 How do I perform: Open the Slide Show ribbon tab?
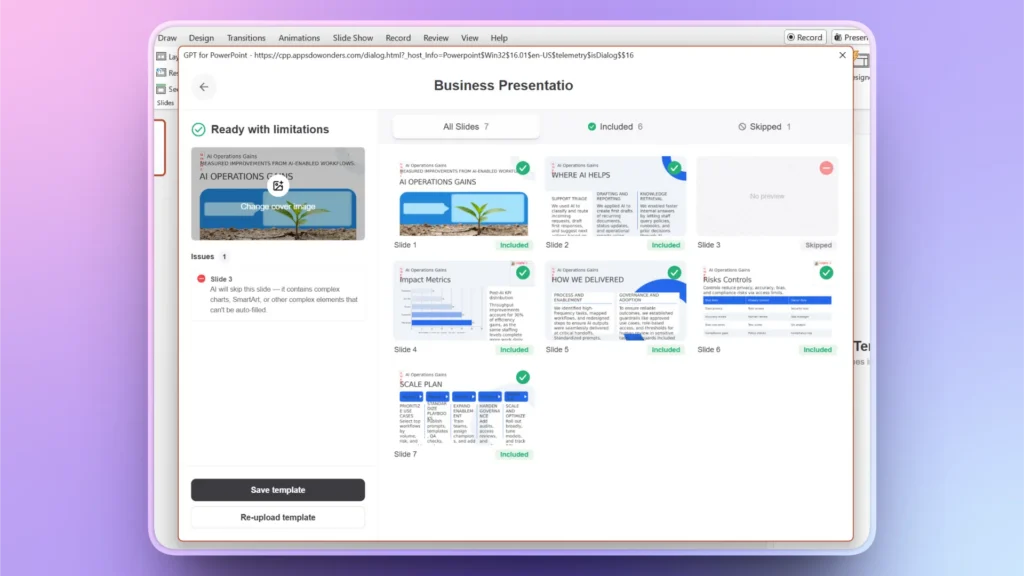tap(353, 38)
